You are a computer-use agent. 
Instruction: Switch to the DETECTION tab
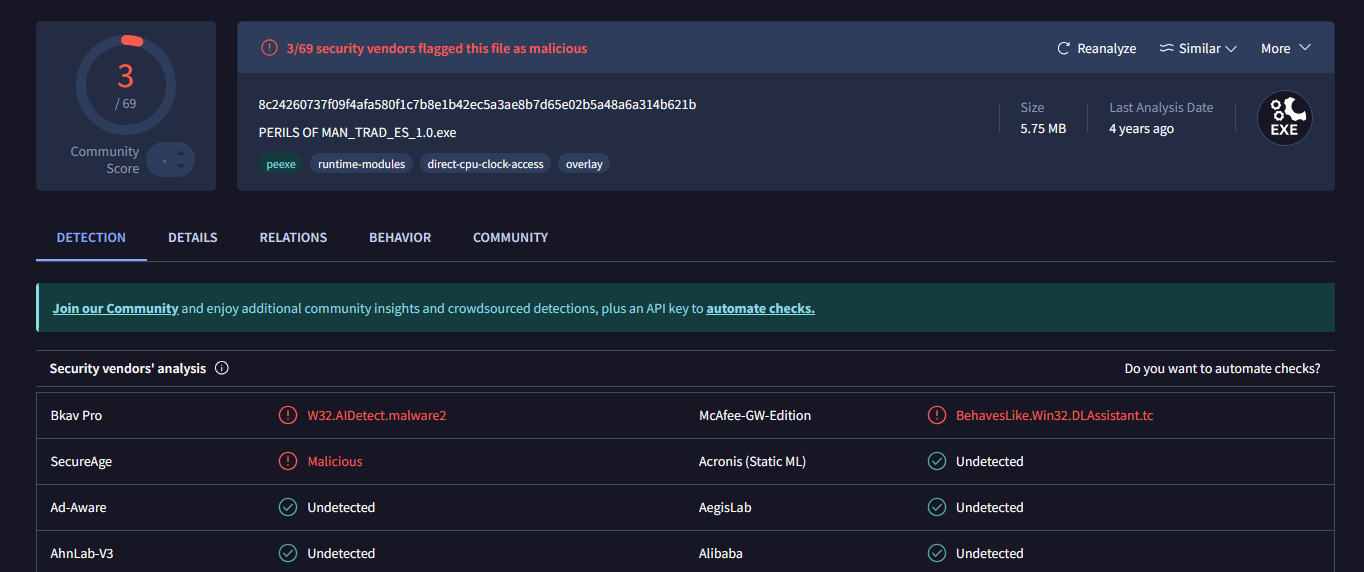(x=91, y=238)
